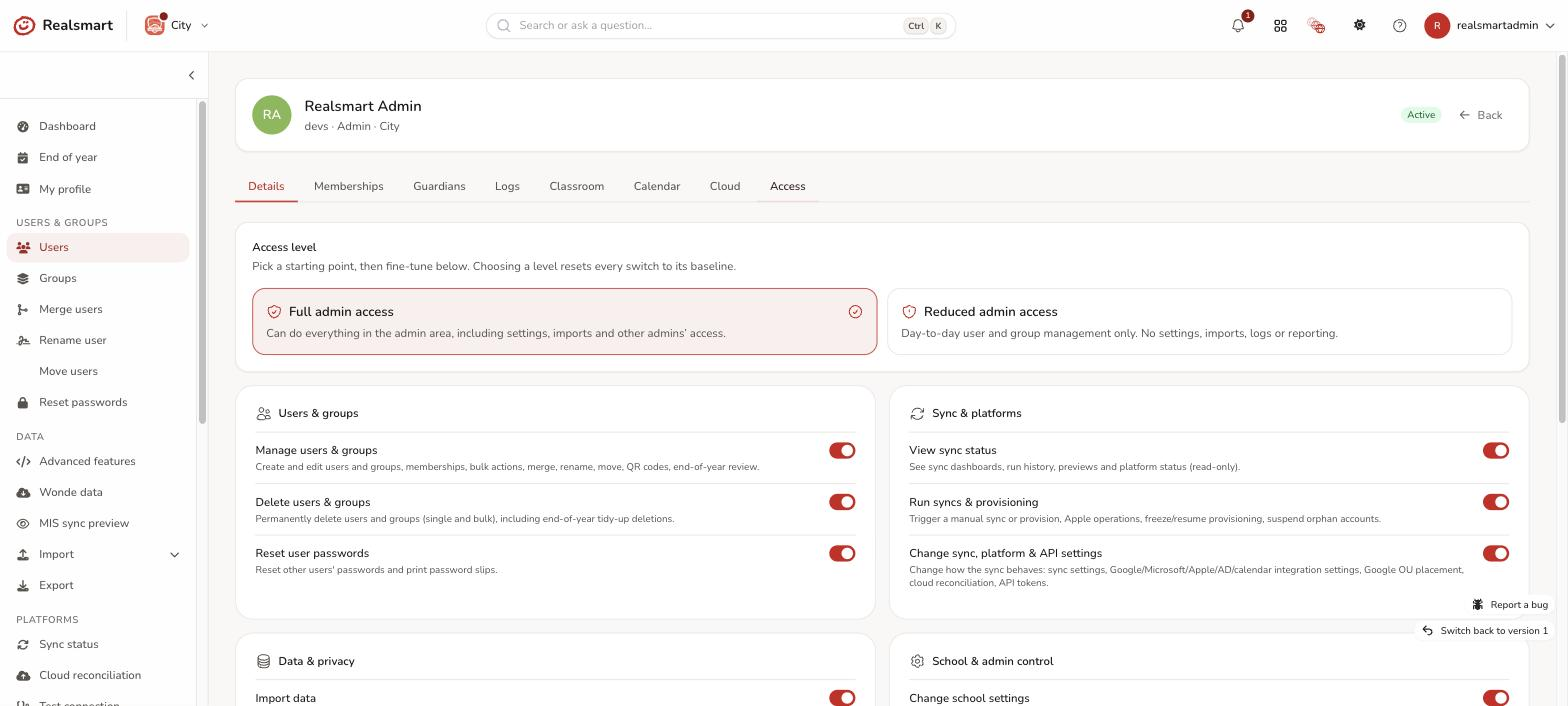Image resolution: width=1568 pixels, height=706 pixels.
Task: Click Switch back to version 1
Action: (x=1484, y=631)
